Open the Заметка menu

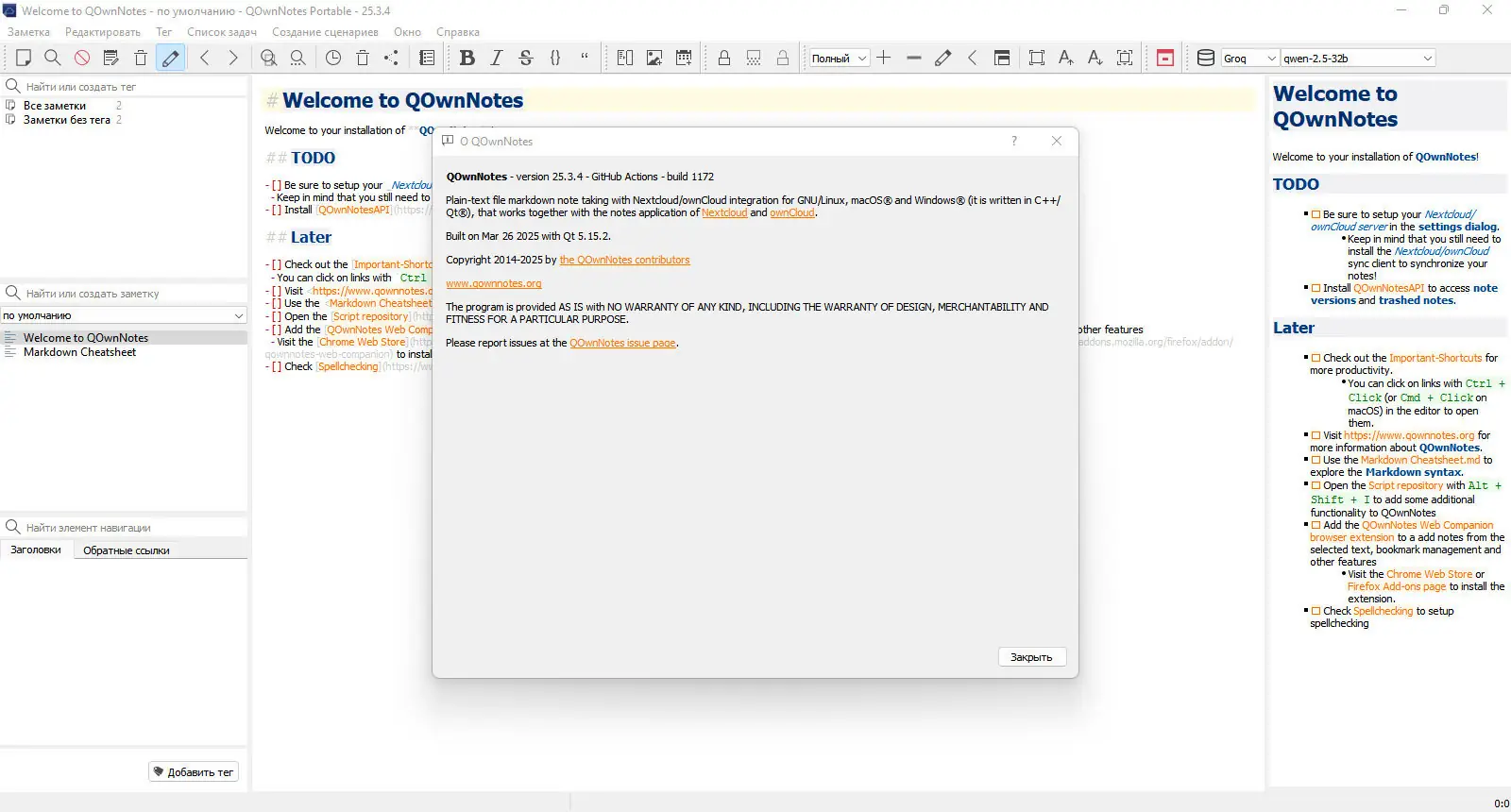point(28,32)
